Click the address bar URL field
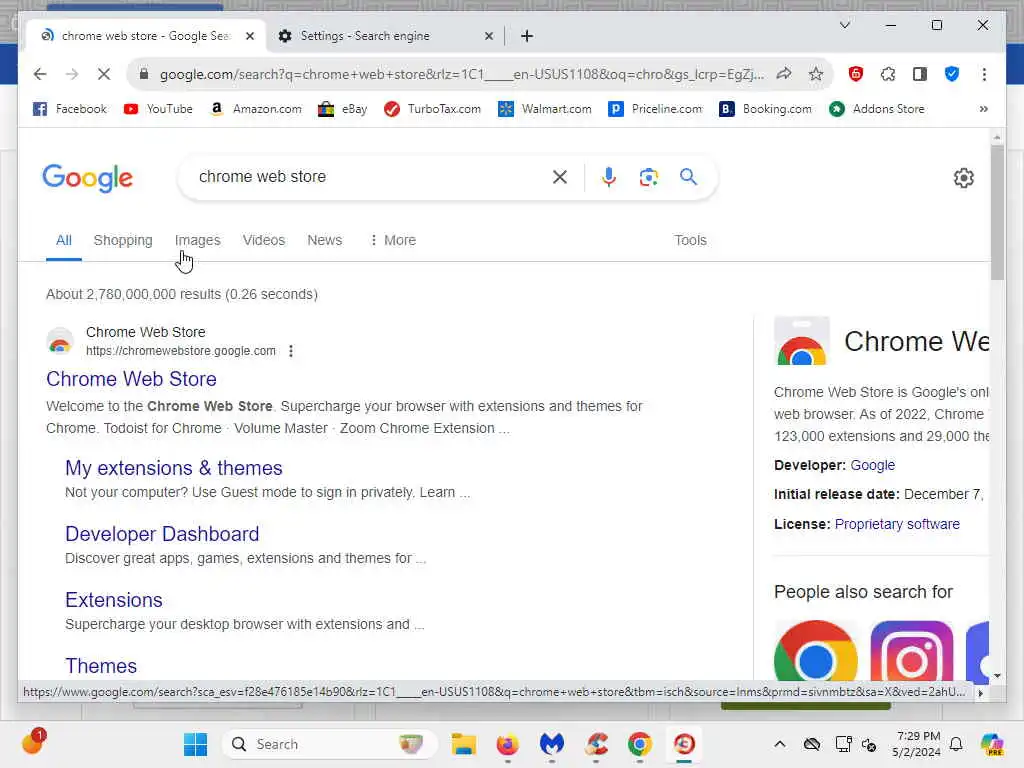Viewport: 1024px width, 768px height. 461,74
